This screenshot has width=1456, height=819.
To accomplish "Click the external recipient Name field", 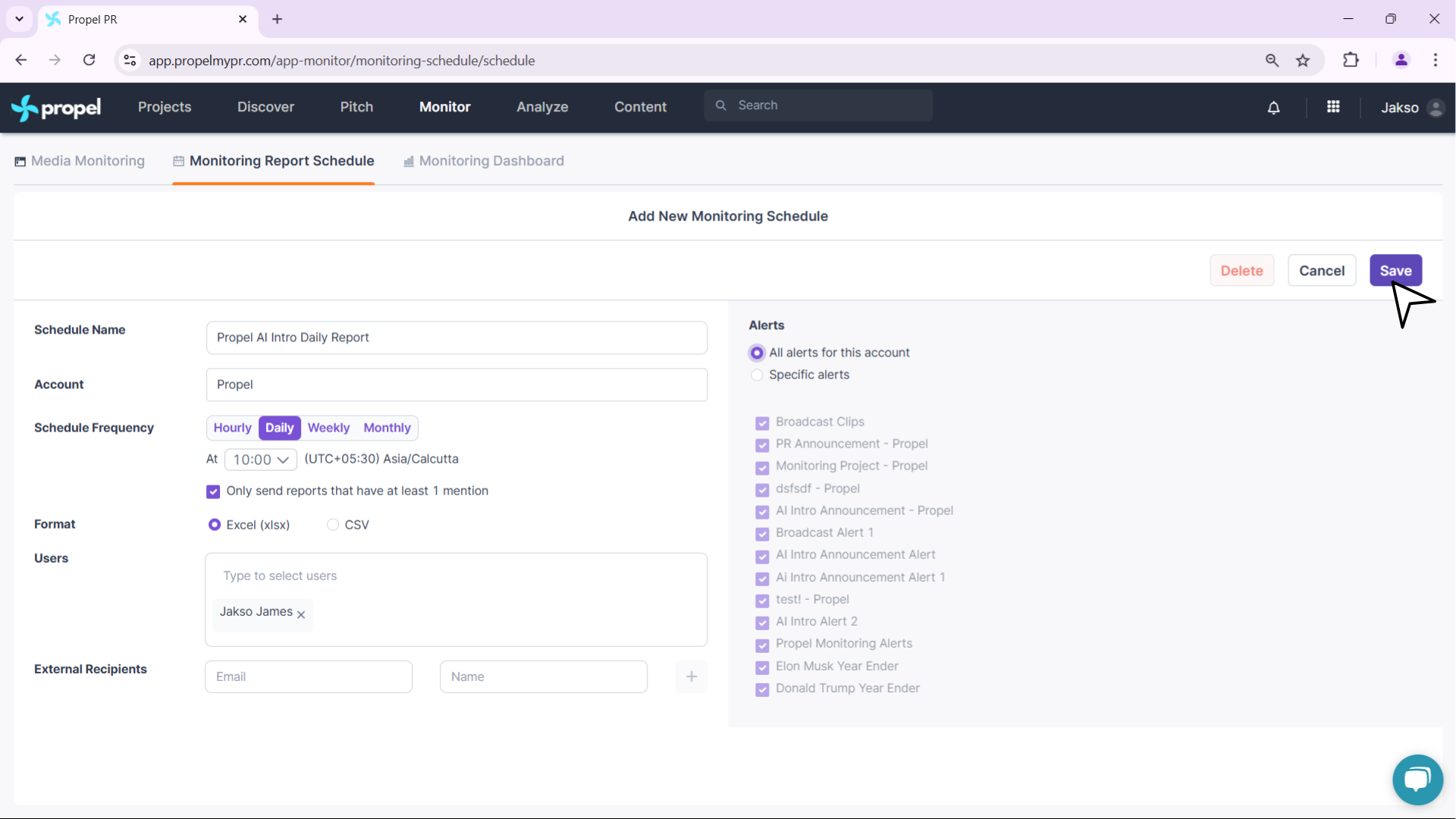I will point(544,676).
